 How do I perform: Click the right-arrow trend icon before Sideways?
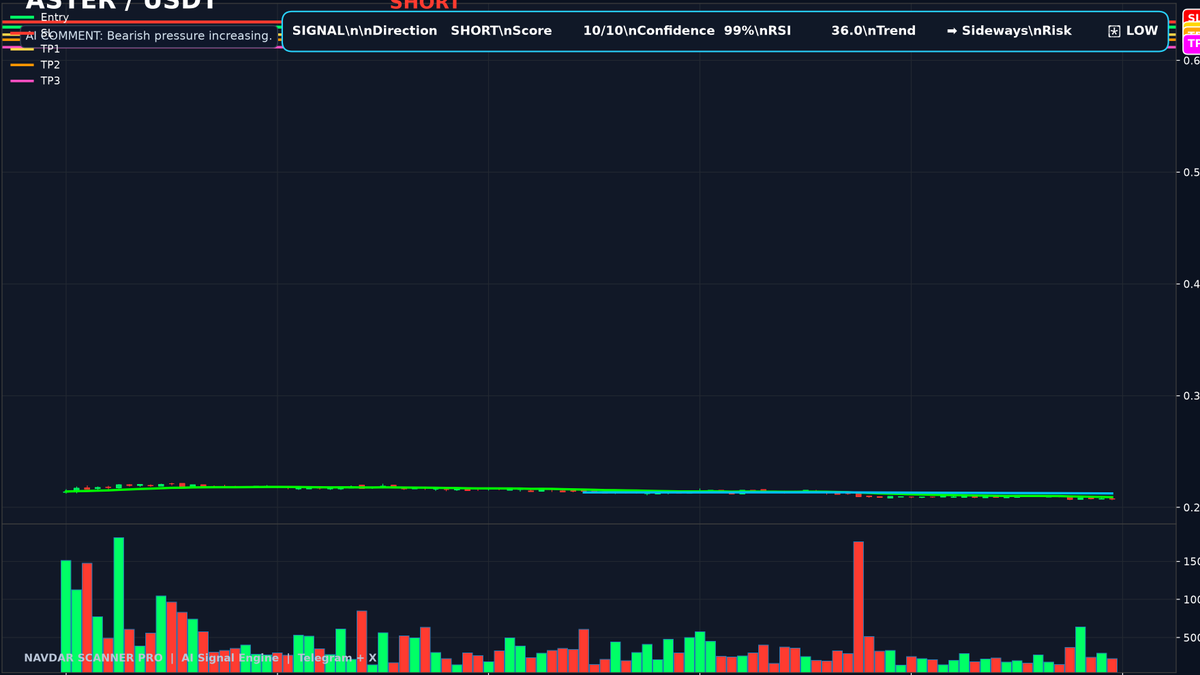point(952,31)
